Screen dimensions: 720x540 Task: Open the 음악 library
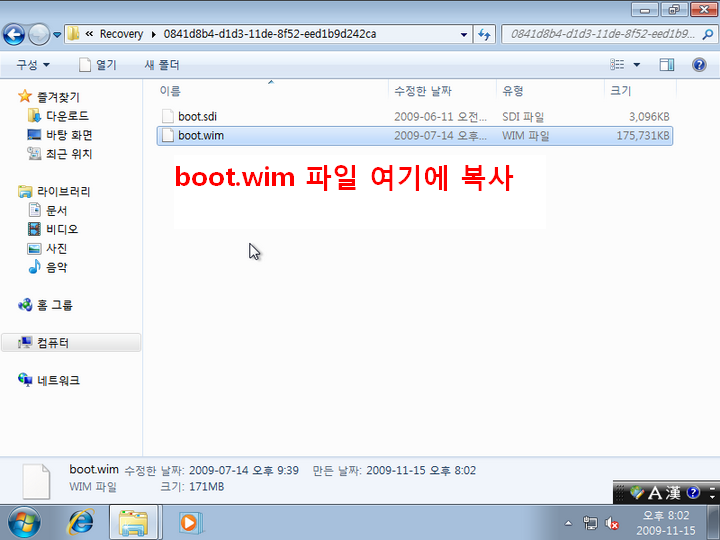click(x=56, y=267)
